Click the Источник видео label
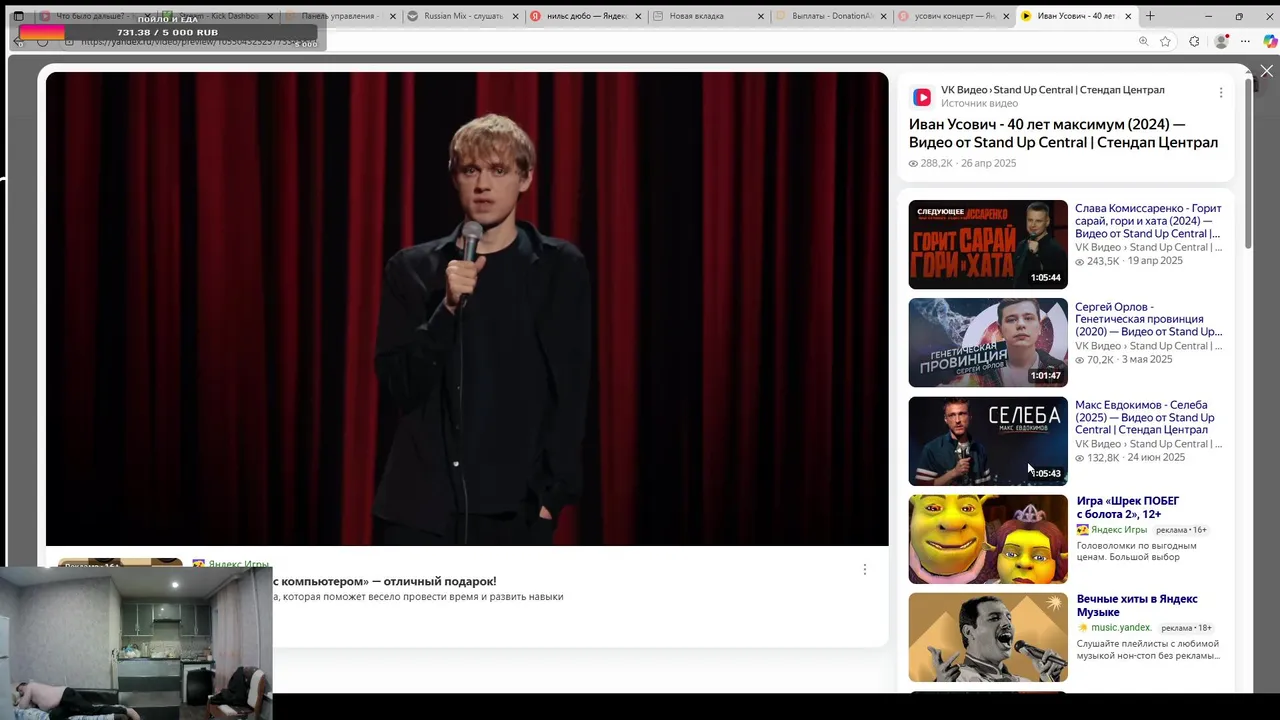This screenshot has width=1280, height=720. pos(979,103)
